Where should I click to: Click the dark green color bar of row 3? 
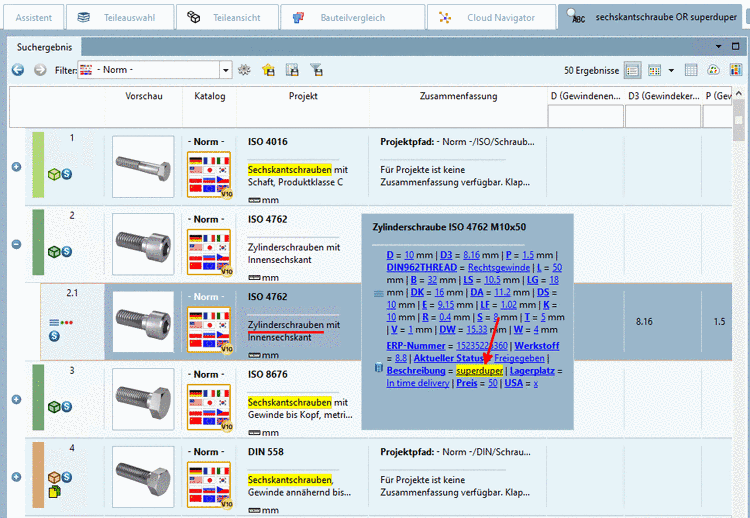(38, 397)
